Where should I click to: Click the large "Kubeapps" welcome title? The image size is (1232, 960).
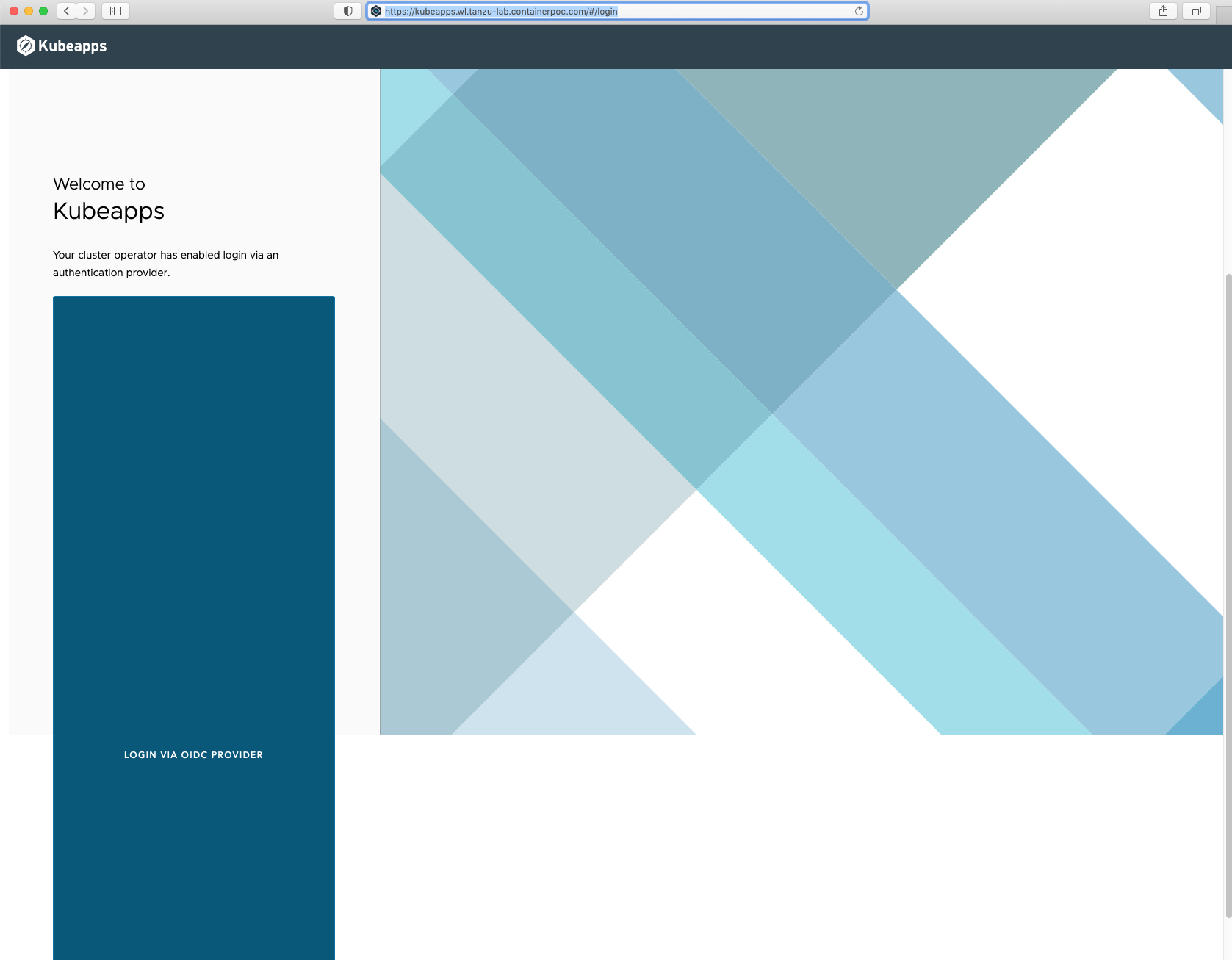click(109, 212)
